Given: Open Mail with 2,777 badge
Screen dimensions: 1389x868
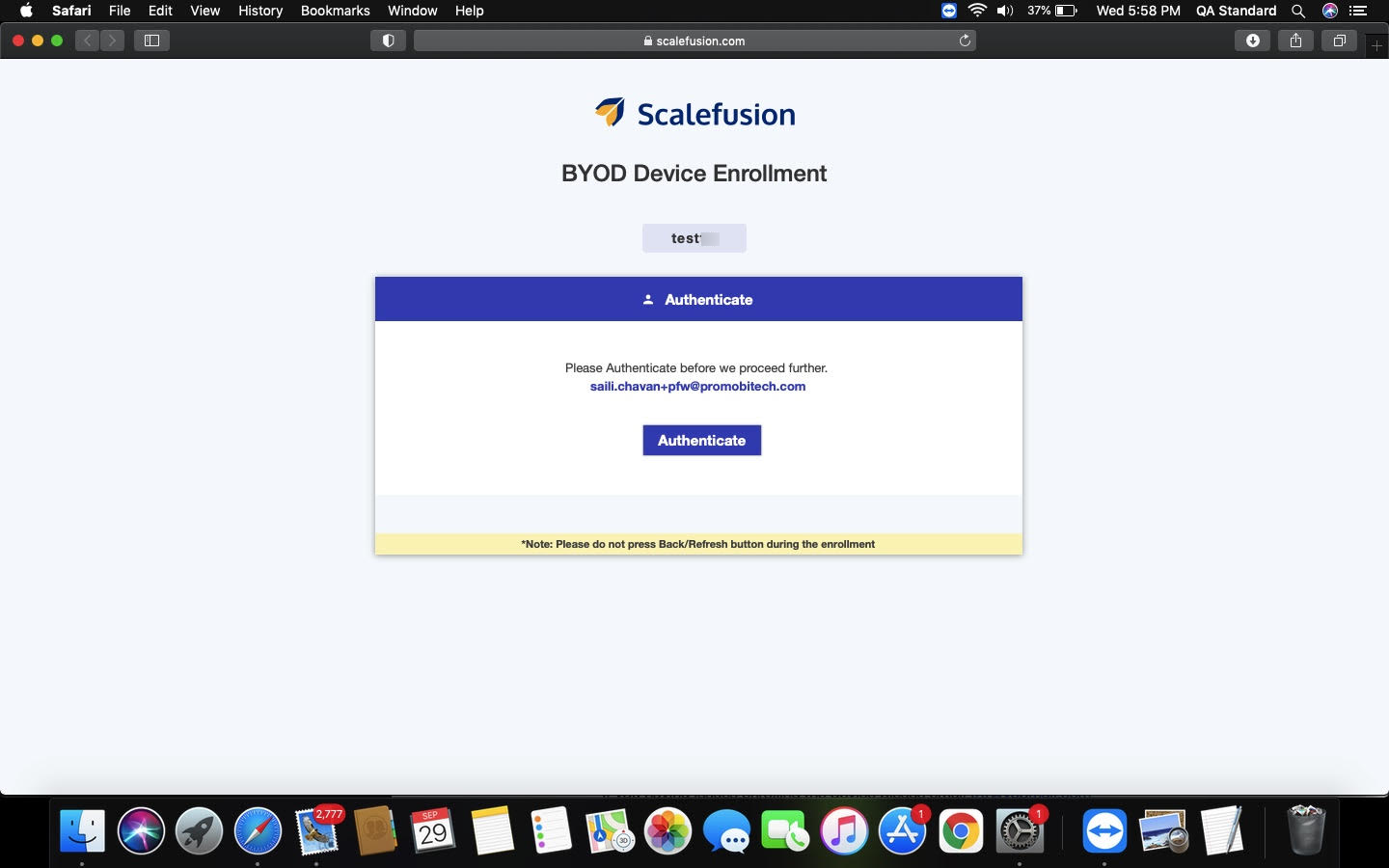Looking at the screenshot, I should [317, 831].
